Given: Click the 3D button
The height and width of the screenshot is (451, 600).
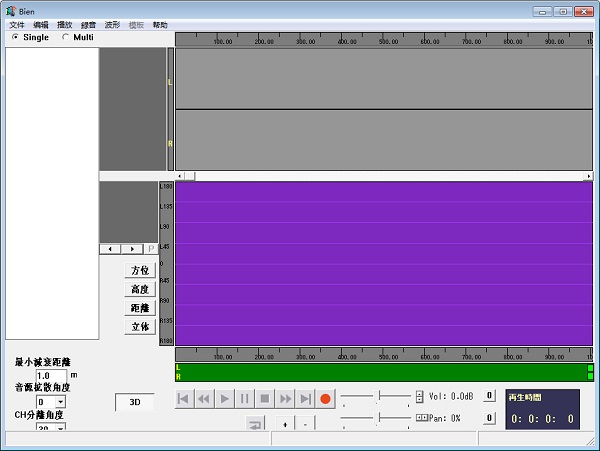Looking at the screenshot, I should click(x=135, y=402).
